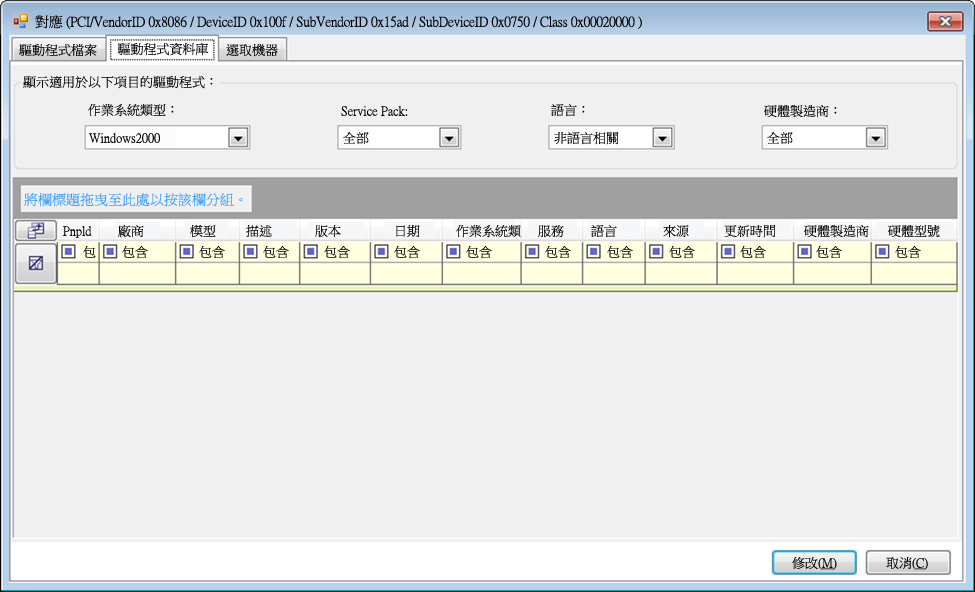975x592 pixels.
Task: Click the column chooser icon button
Action: click(x=36, y=231)
